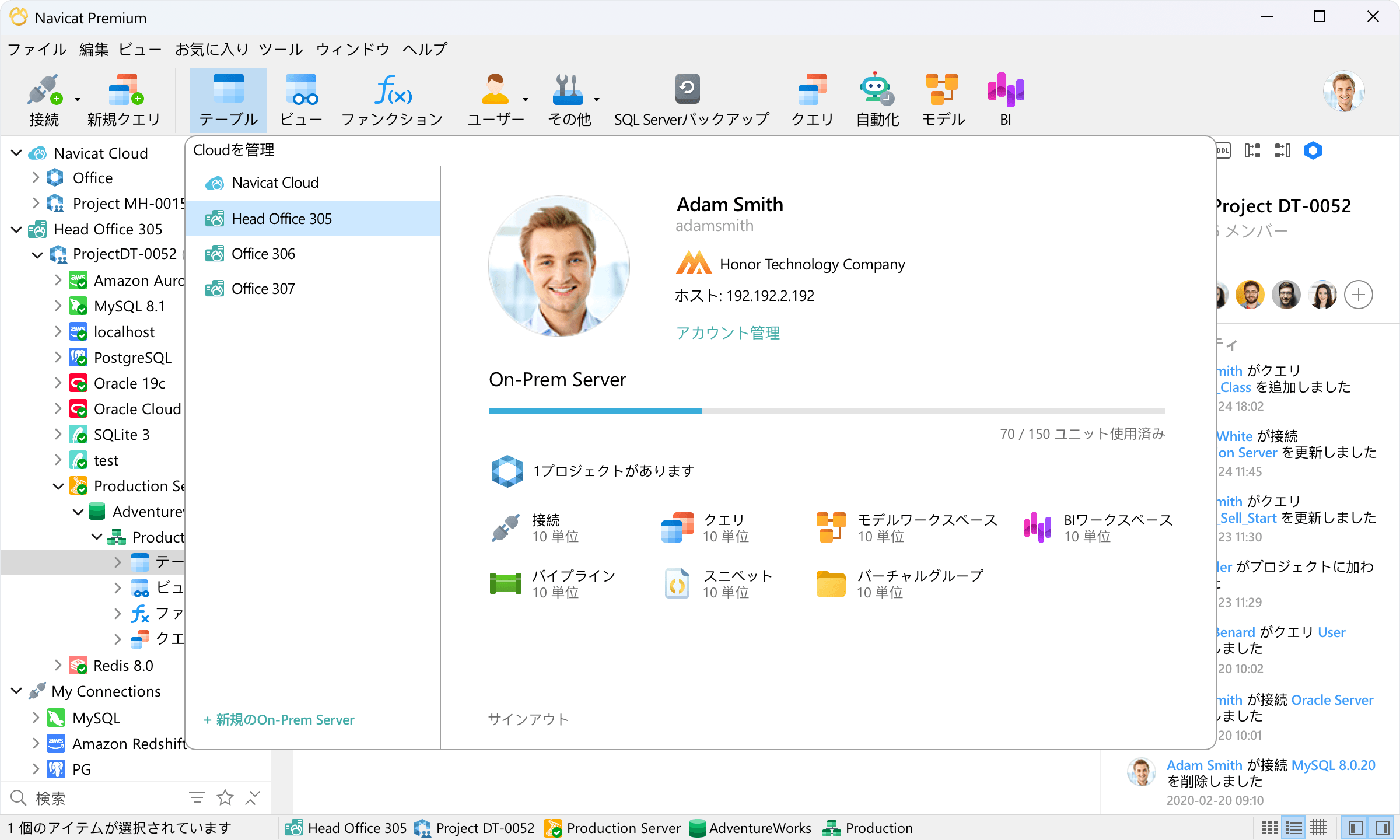Switch to grid icon view in status bar
Image resolution: width=1400 pixels, height=840 pixels.
[1269, 828]
